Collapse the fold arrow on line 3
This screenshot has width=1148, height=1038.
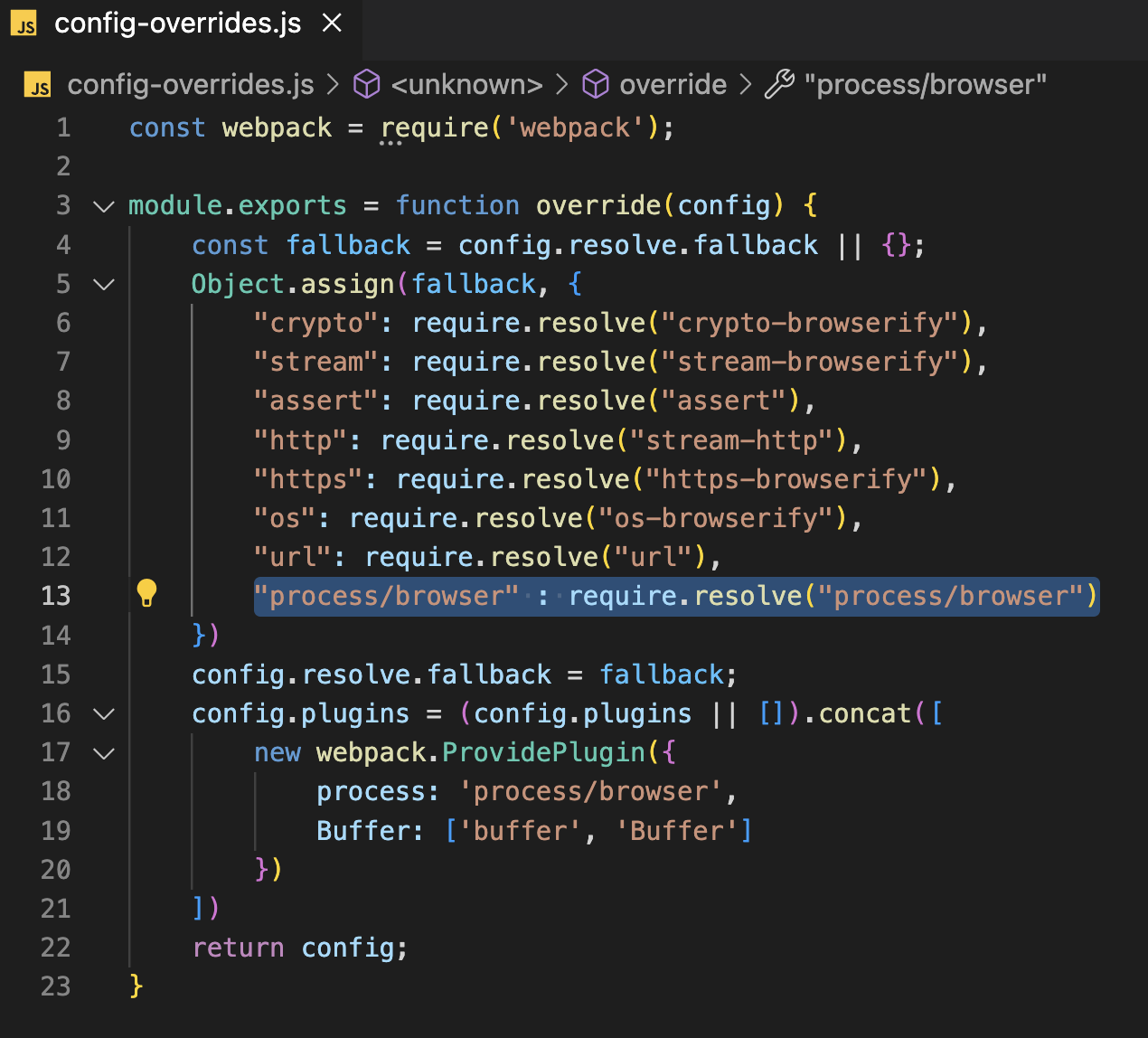click(x=104, y=206)
